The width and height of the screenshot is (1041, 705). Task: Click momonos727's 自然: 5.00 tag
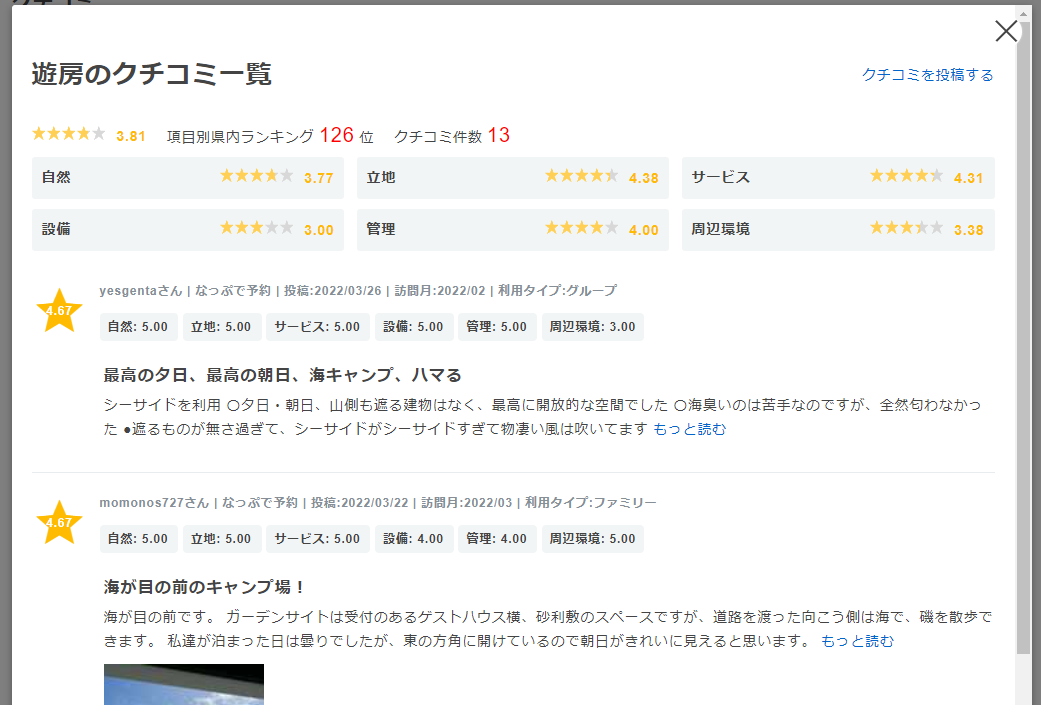pos(138,538)
